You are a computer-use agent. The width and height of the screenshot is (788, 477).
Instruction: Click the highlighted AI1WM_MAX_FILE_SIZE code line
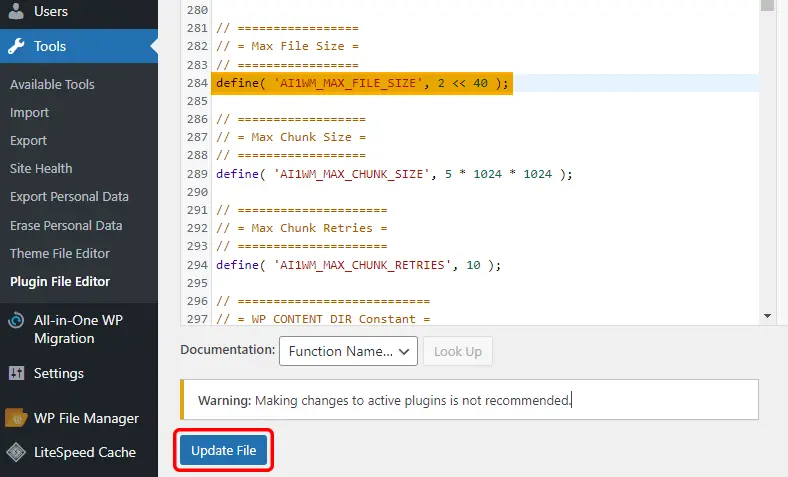pyautogui.click(x=362, y=84)
